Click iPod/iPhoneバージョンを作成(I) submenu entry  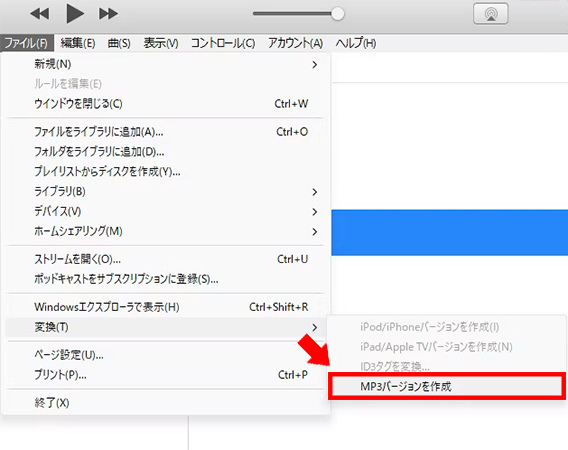[446, 327]
